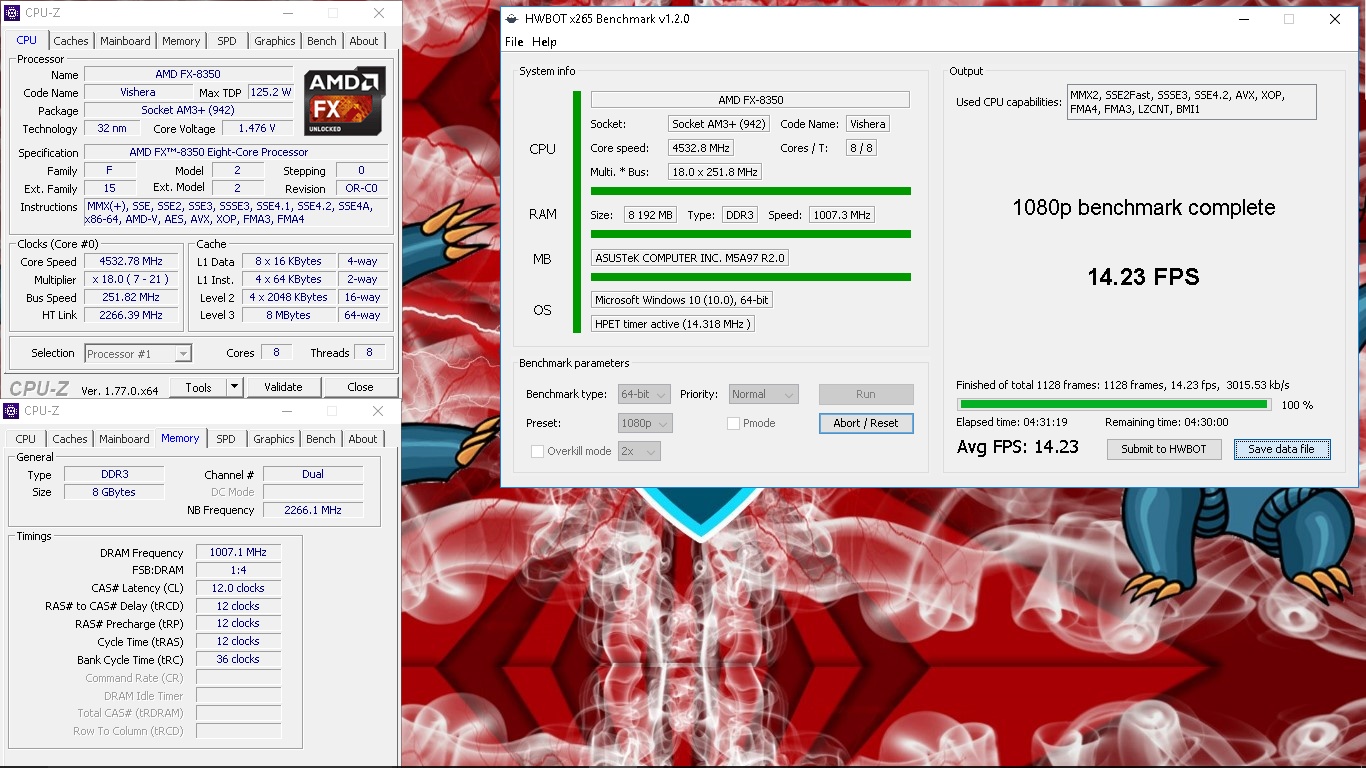Click the Multi. * Bus 18.0 x 251.8 MHz field
The image size is (1366, 768).
(x=715, y=172)
